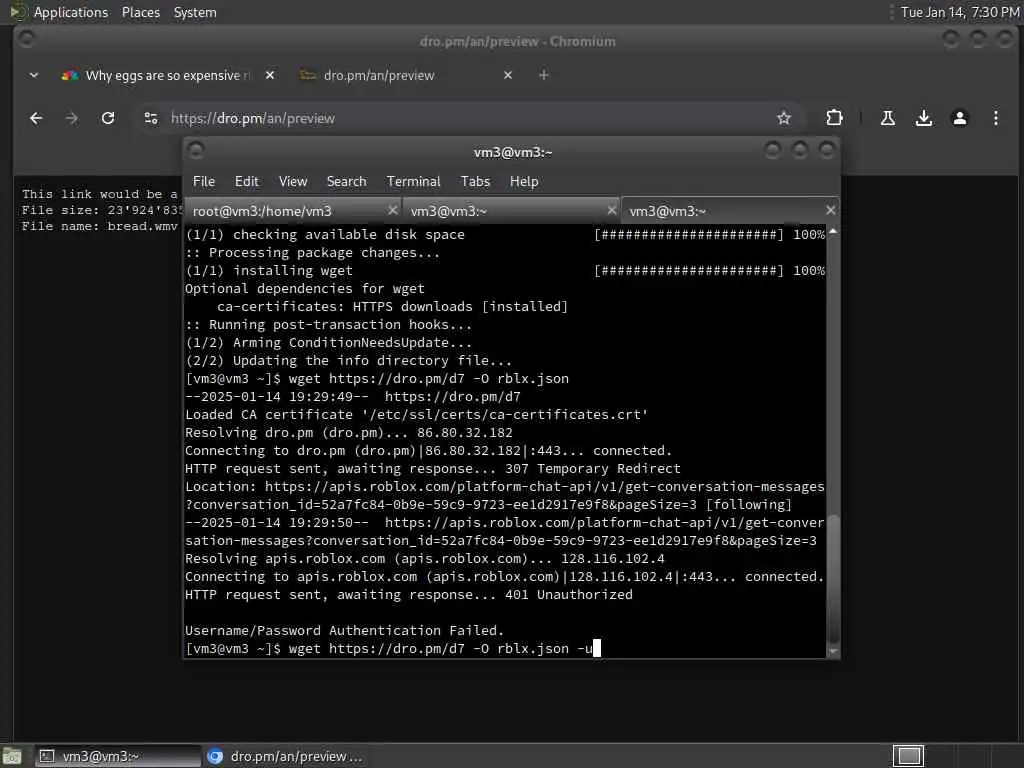This screenshot has width=1024, height=768.
Task: Open the terminal Edit menu
Action: pyautogui.click(x=246, y=182)
